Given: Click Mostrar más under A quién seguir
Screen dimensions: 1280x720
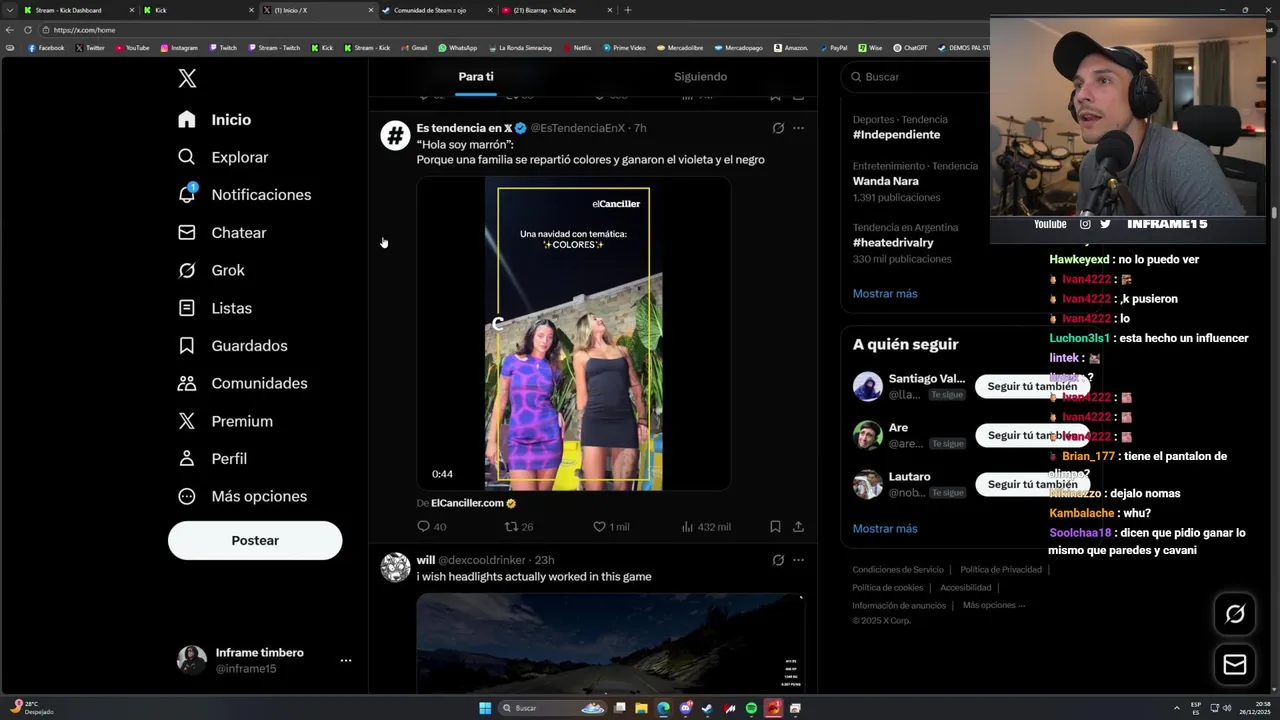Looking at the screenshot, I should (x=885, y=529).
